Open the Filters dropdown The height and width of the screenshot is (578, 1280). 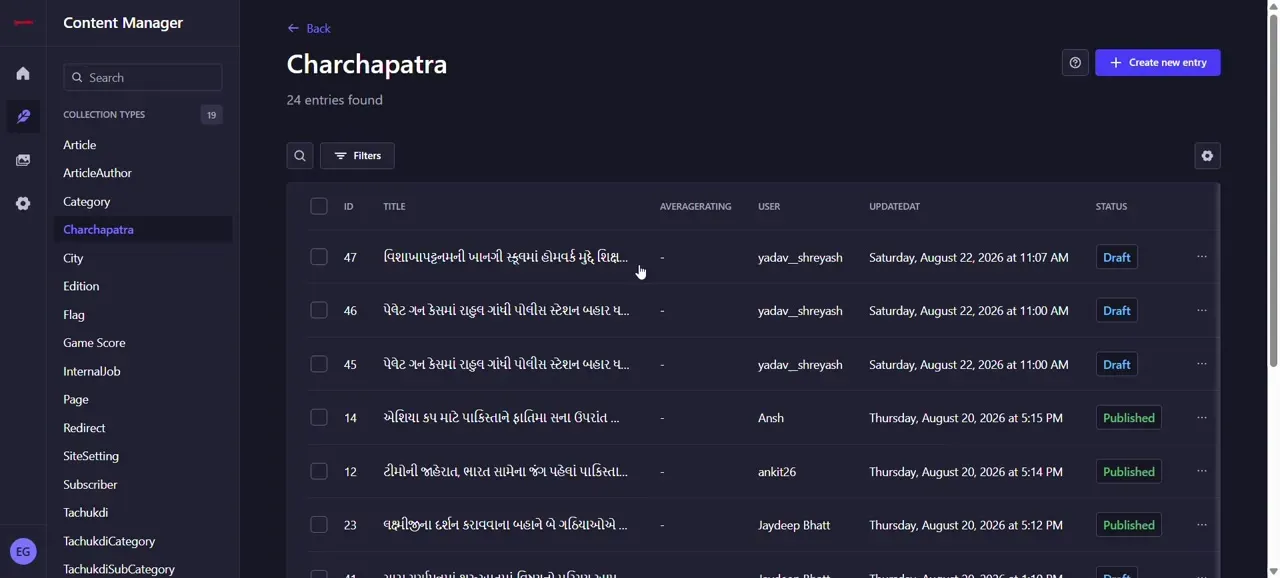point(357,156)
